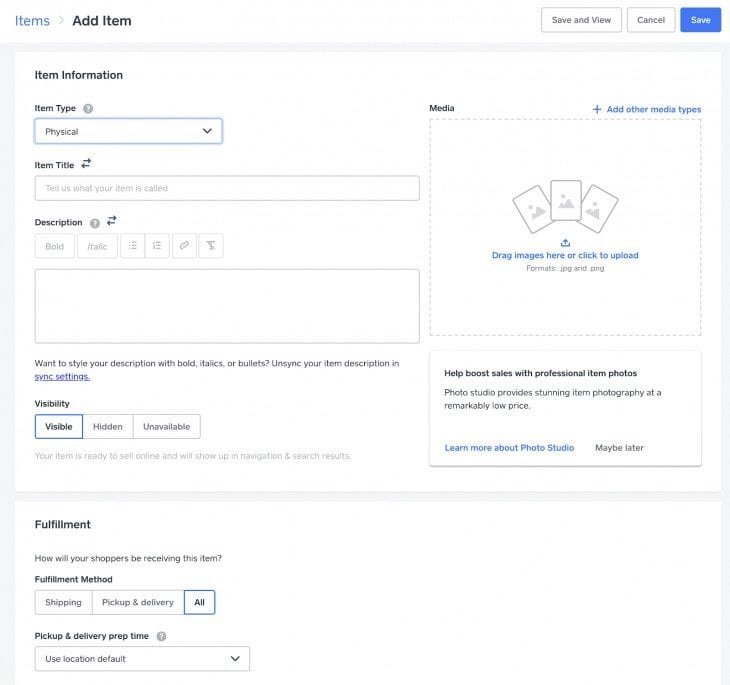
Task: Focus the Description text area
Action: [x=227, y=306]
